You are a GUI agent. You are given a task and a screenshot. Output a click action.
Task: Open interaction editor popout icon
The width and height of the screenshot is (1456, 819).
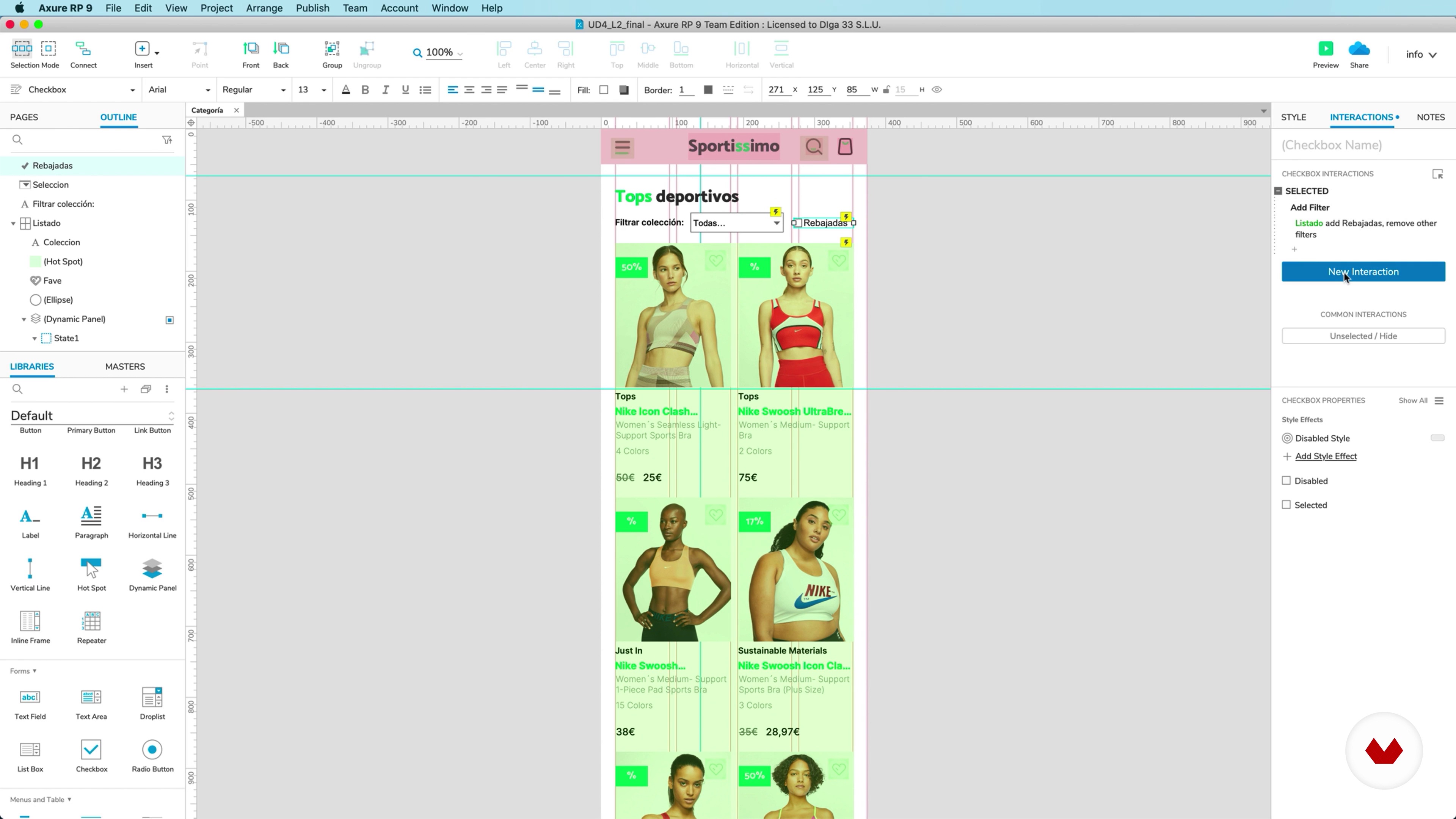click(1437, 174)
